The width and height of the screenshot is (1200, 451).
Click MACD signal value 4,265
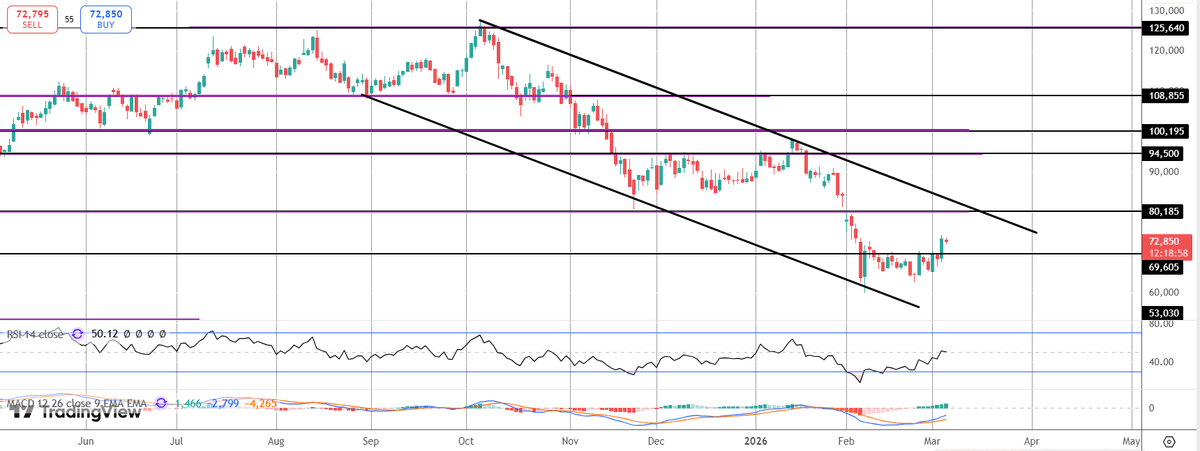pos(260,403)
